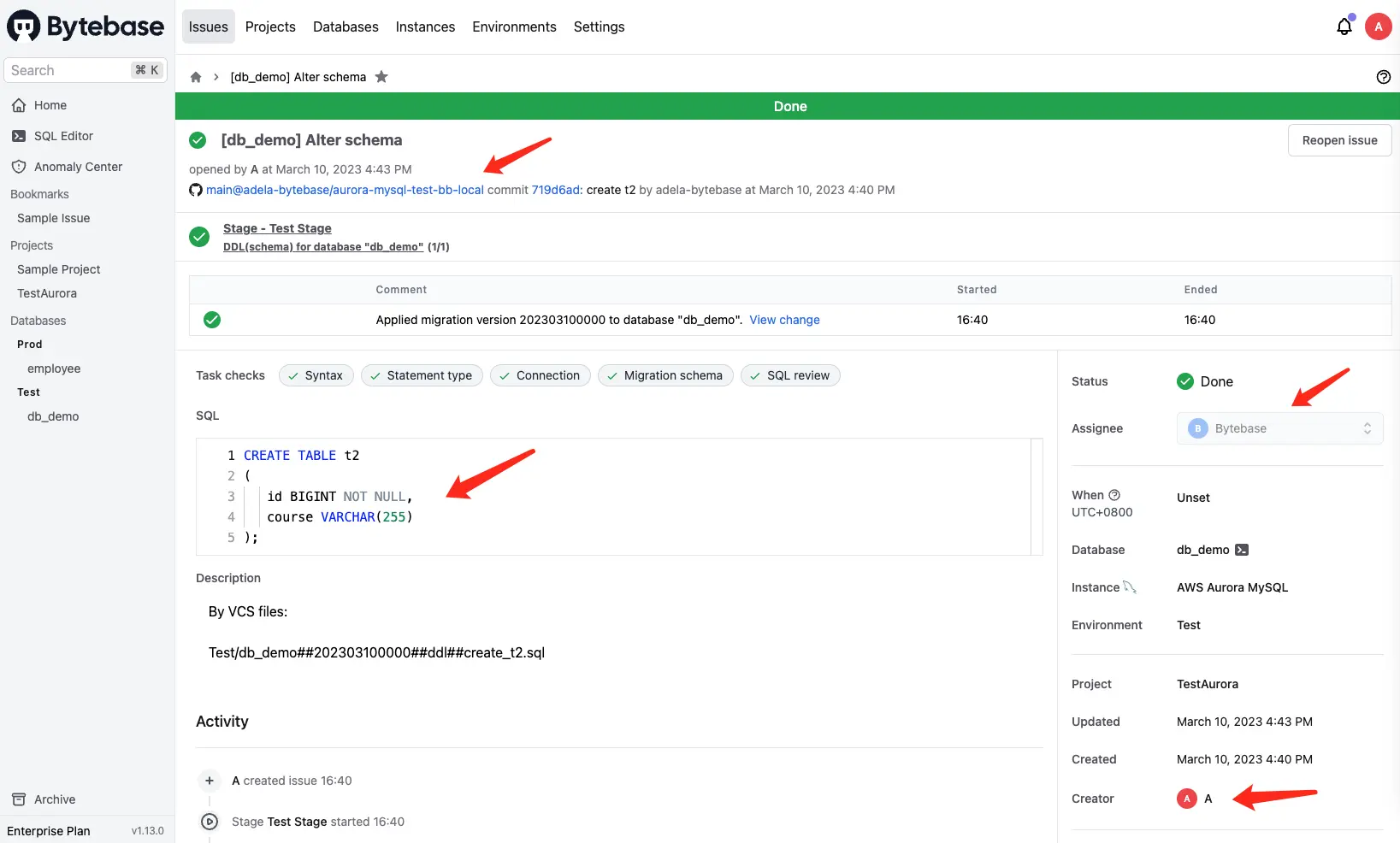Open the user avatar menu top right
The image size is (1400, 843).
click(1378, 27)
